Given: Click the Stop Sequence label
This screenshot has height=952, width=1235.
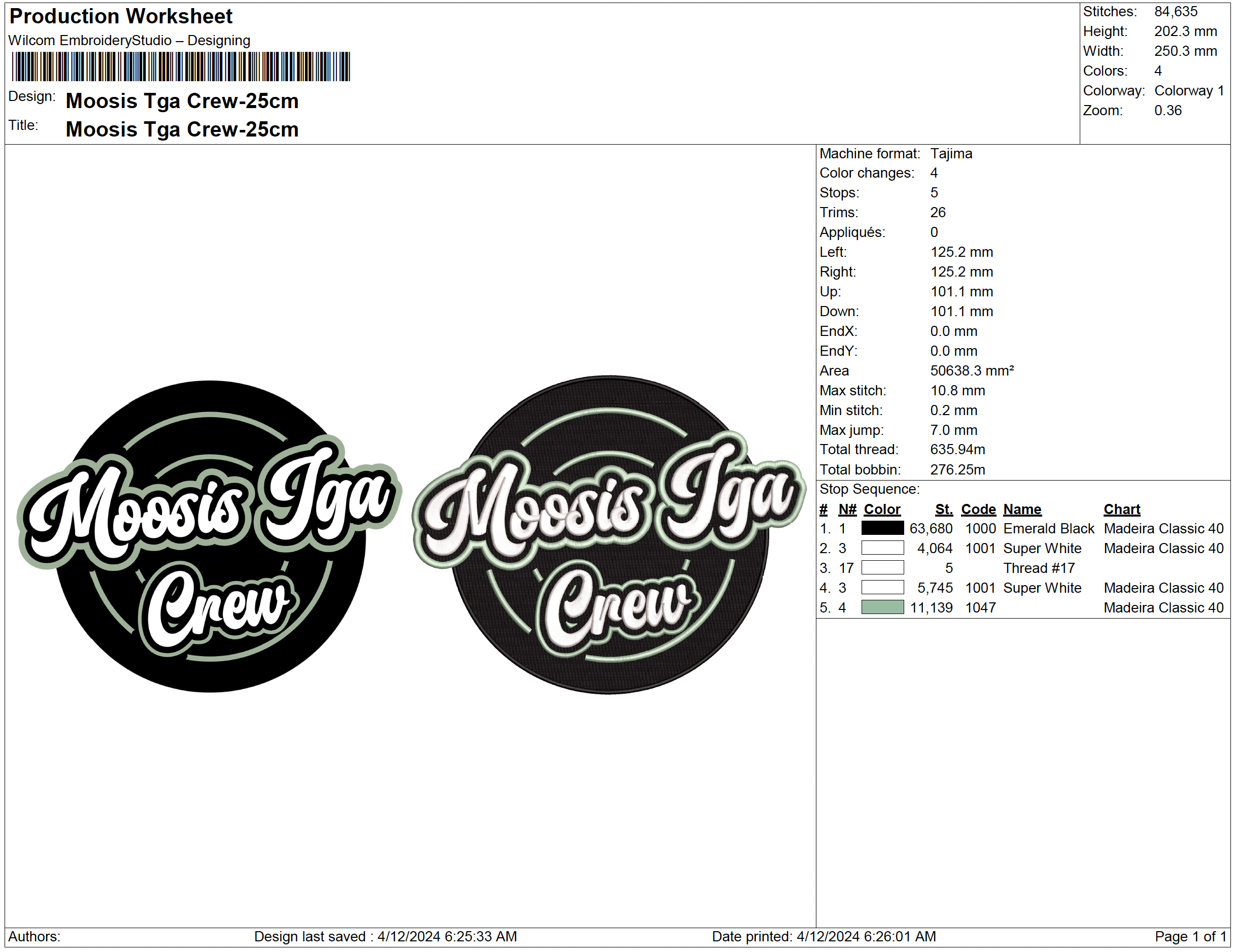Looking at the screenshot, I should coord(869,489).
